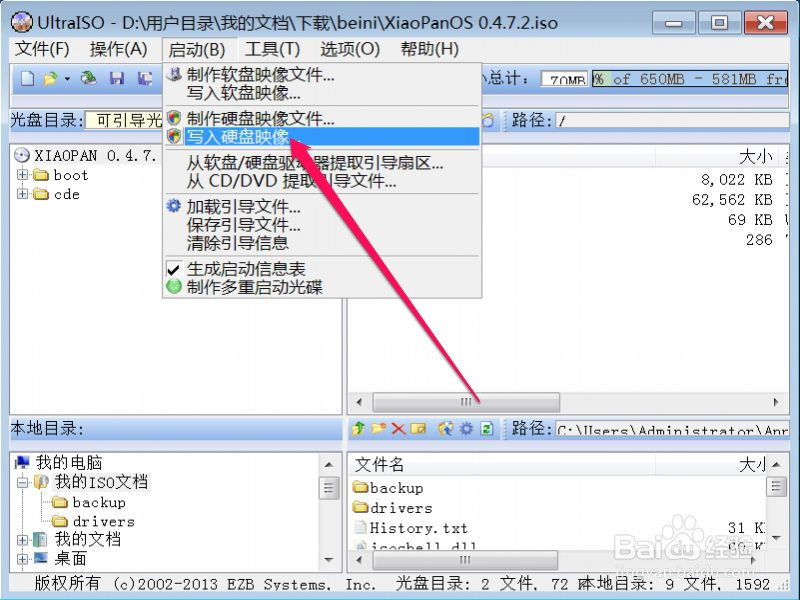Viewport: 800px width, 600px height.
Task: Click the local path field C:\Users\Administrator
Action: pos(672,429)
